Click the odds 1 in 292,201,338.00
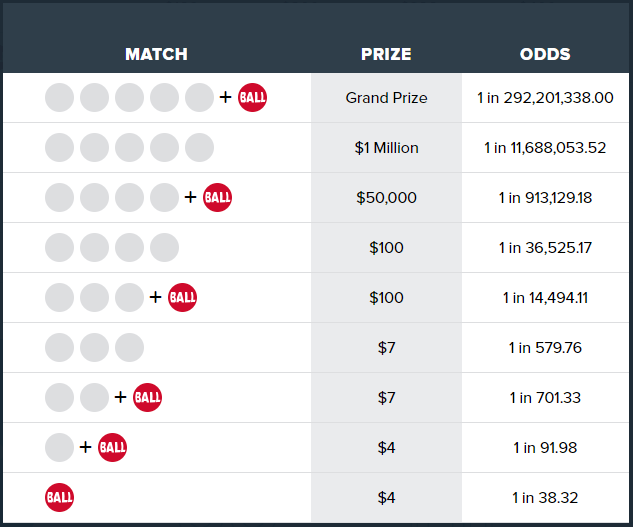 click(545, 98)
